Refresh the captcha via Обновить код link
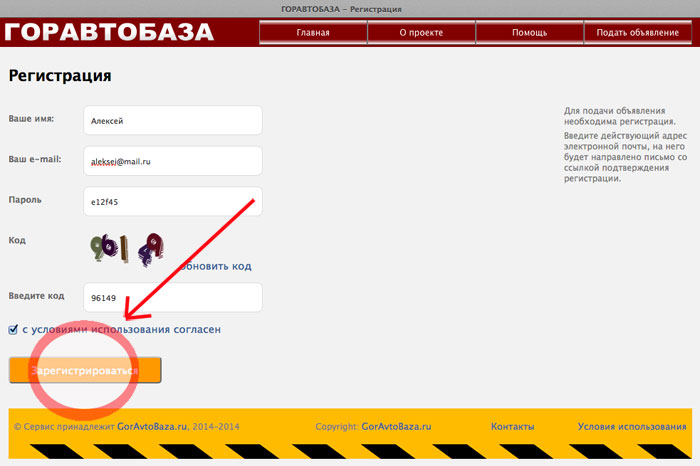The width and height of the screenshot is (700, 466). [x=216, y=266]
